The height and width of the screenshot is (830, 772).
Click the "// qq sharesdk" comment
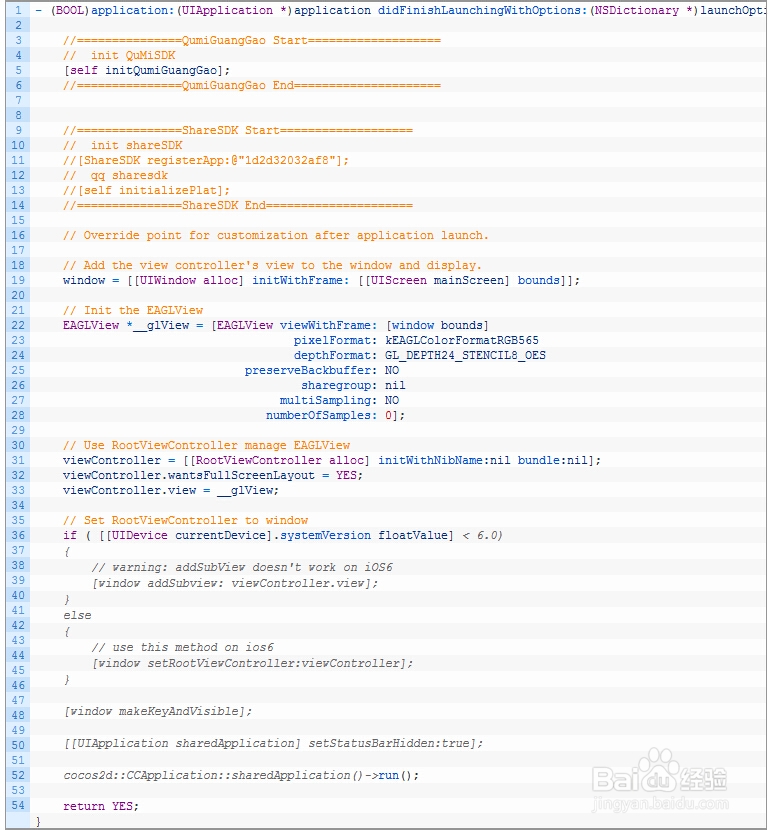coord(115,175)
